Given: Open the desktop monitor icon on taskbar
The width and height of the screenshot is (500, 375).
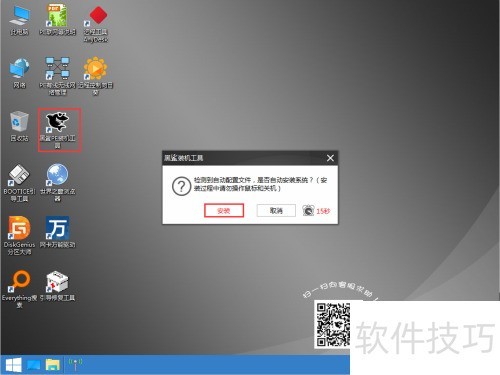Looking at the screenshot, I should (33, 365).
